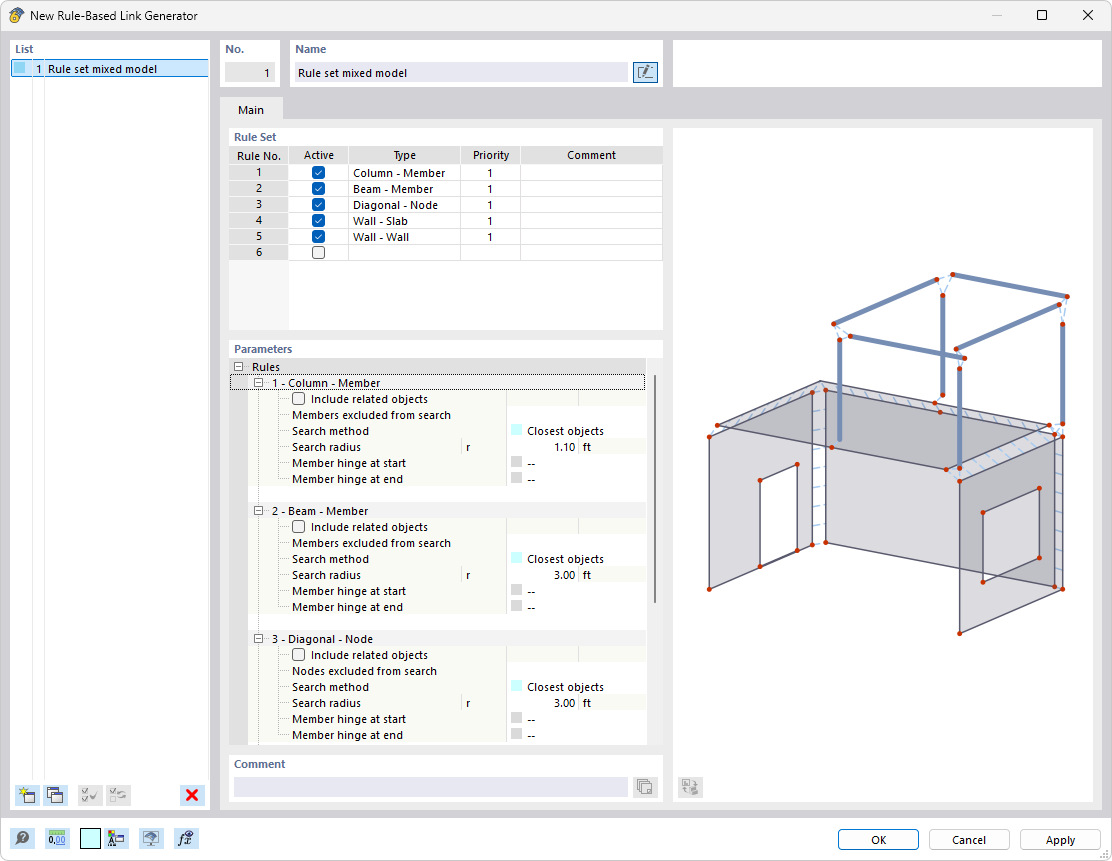This screenshot has height=861, width=1112.
Task: Click the formula fx icon in bottom toolbar
Action: pos(186,839)
